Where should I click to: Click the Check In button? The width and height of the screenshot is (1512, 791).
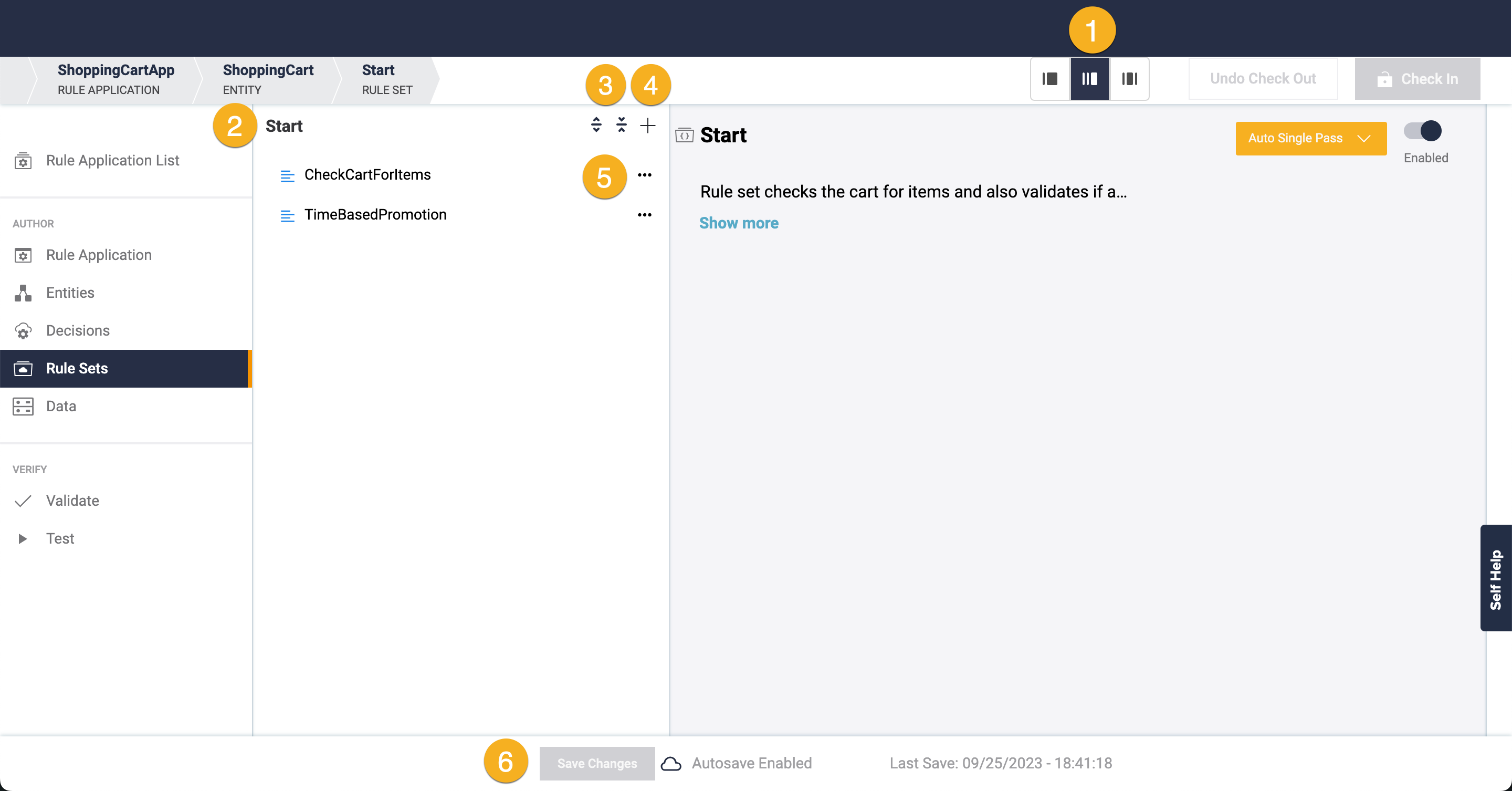coord(1417,79)
